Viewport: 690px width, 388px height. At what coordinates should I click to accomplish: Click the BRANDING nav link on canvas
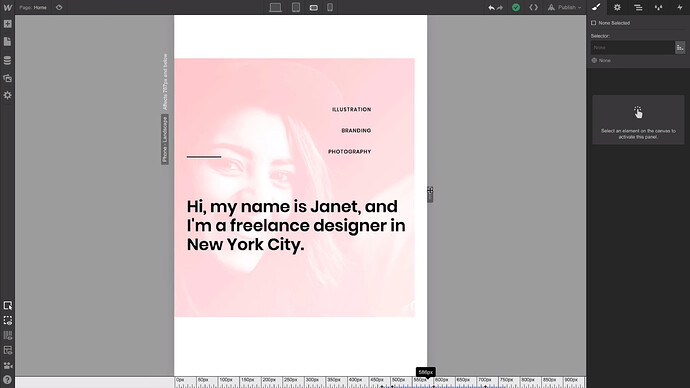356,131
